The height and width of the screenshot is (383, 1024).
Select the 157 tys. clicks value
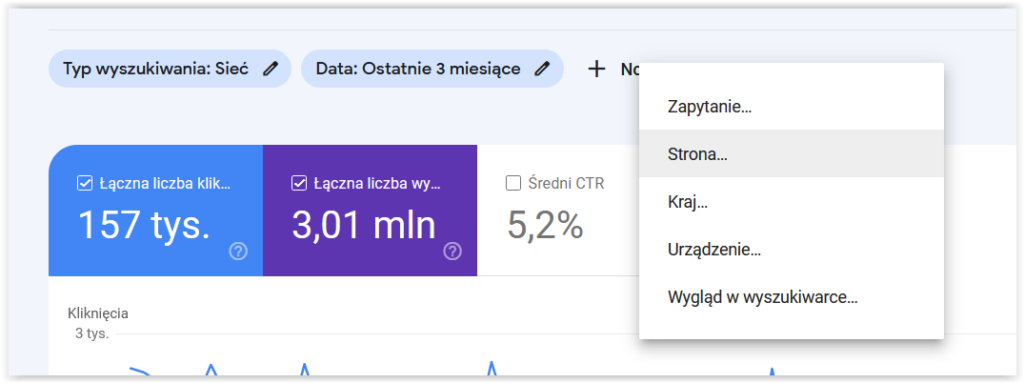(144, 225)
